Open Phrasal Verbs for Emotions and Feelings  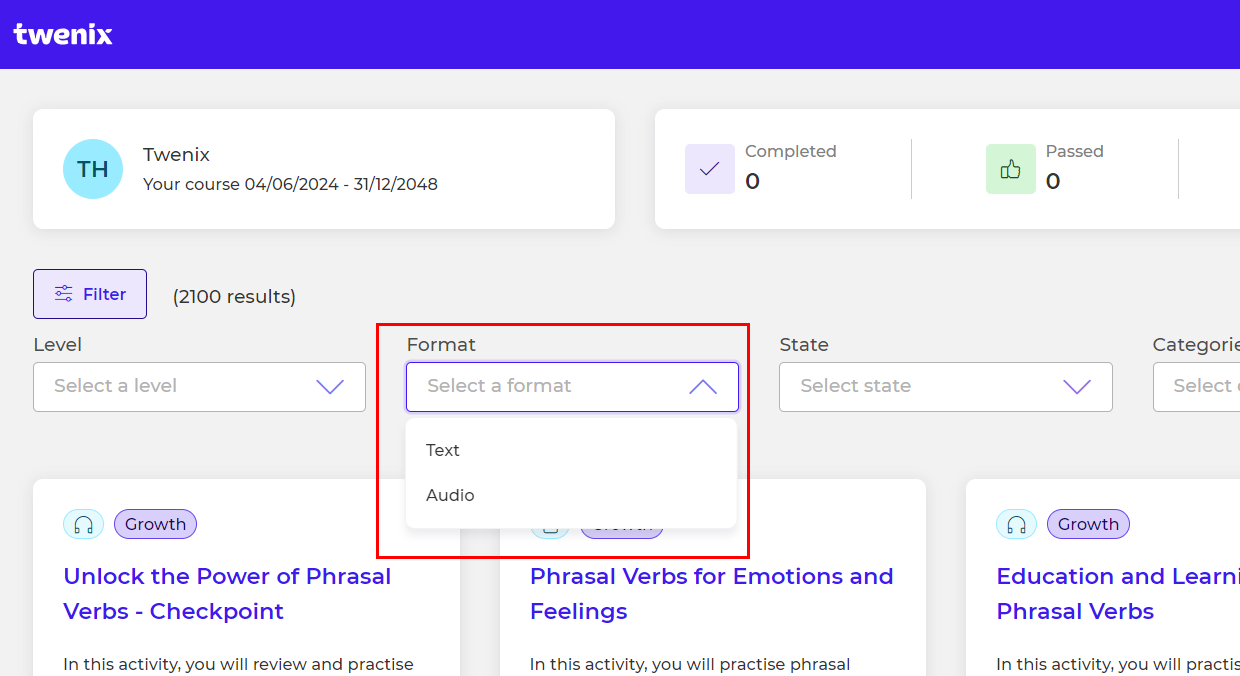[712, 594]
